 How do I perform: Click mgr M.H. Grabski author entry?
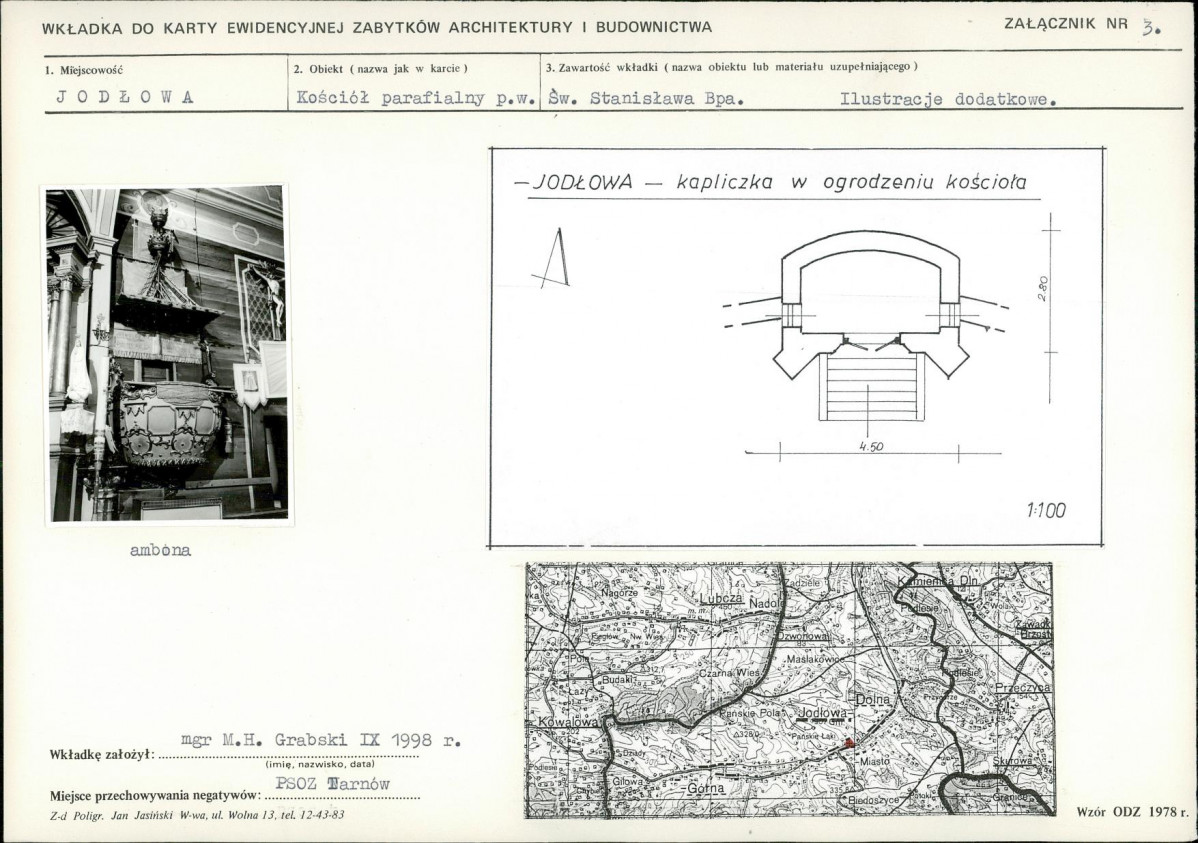[x=321, y=741]
